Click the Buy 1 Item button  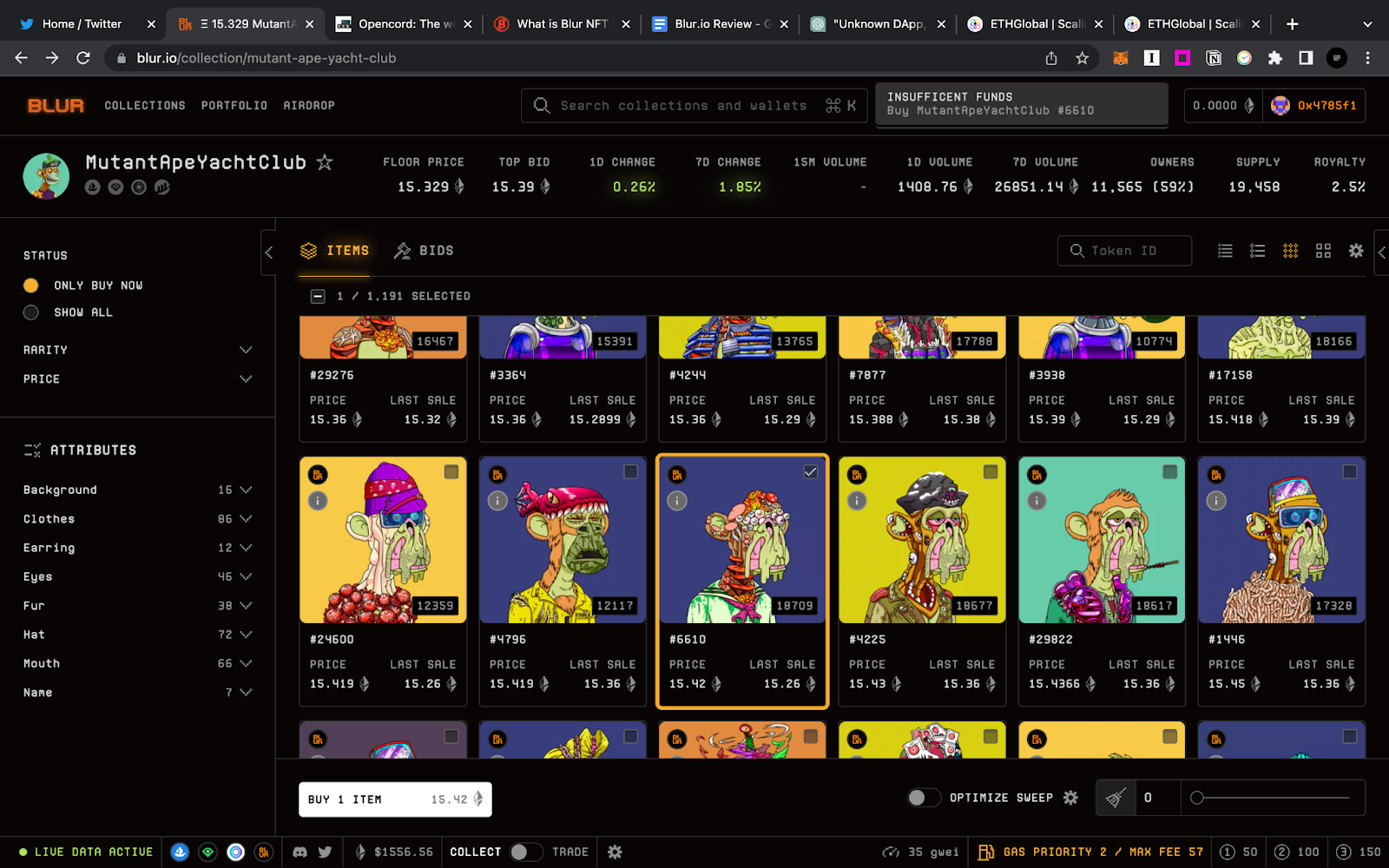click(x=395, y=799)
